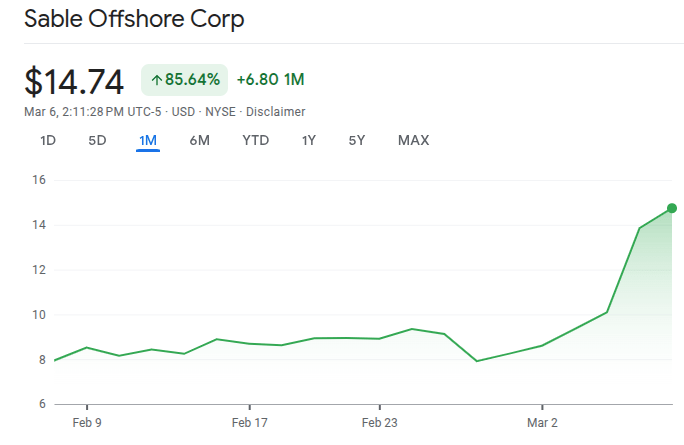Click the Mar 2 date label
Viewport: 684px width, 445px height.
(542, 423)
